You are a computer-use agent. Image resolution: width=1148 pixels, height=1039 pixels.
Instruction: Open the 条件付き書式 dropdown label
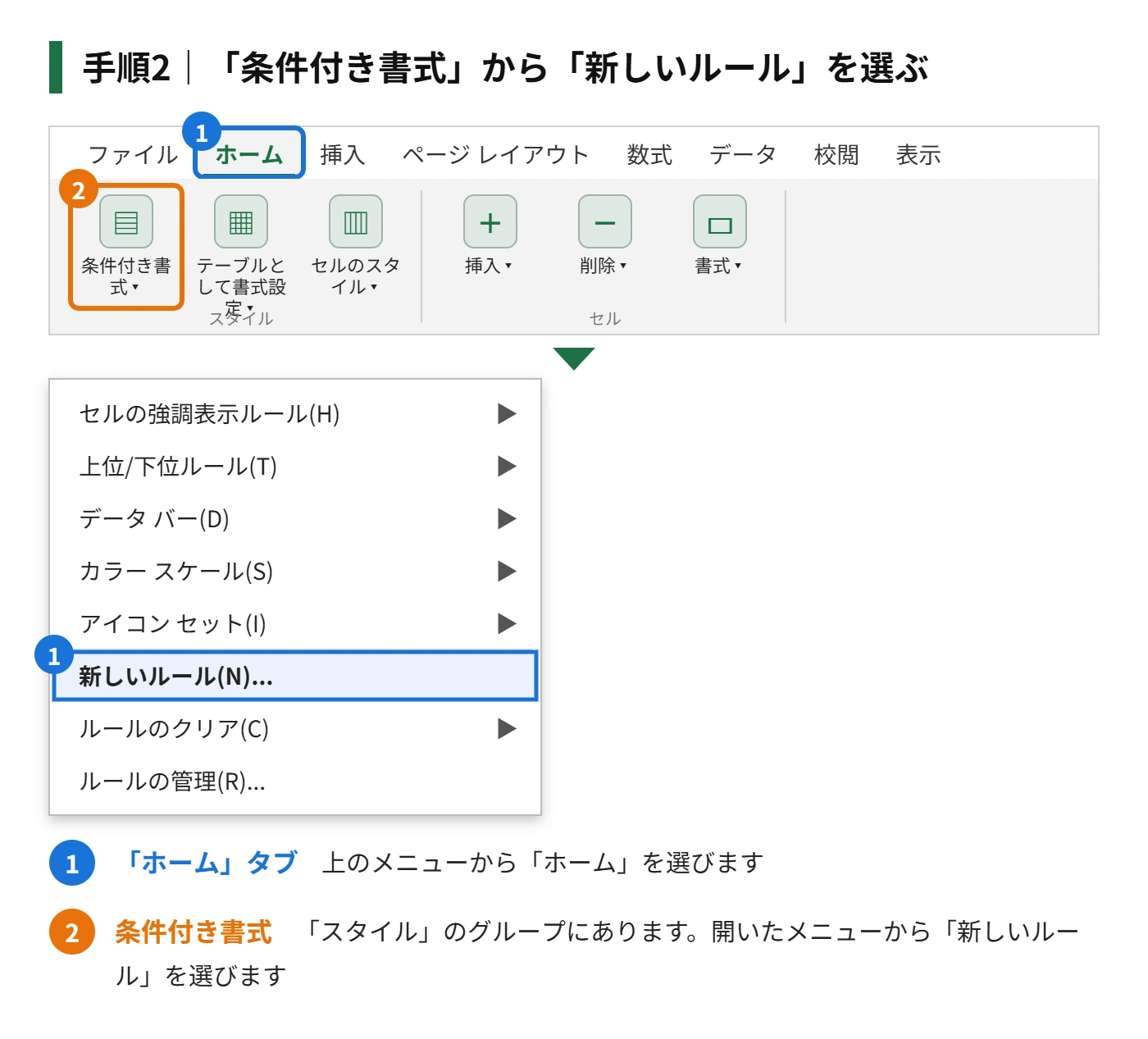tap(126, 276)
